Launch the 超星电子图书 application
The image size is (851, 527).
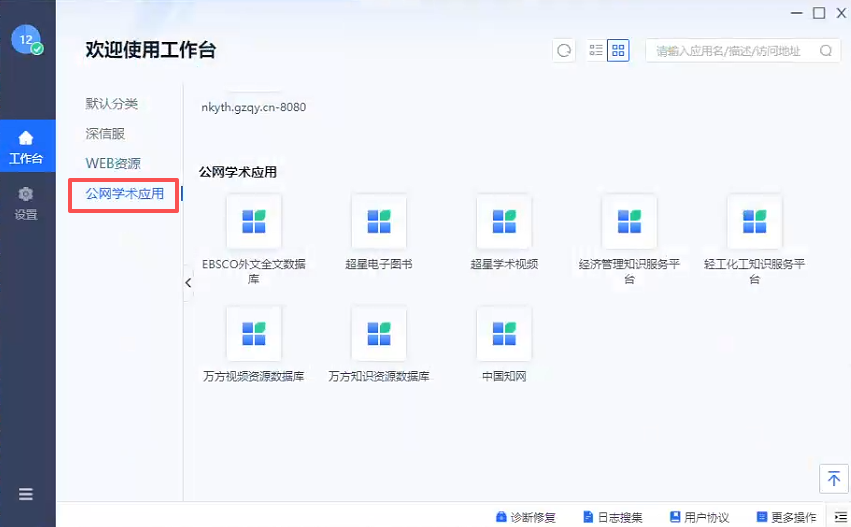(x=379, y=222)
